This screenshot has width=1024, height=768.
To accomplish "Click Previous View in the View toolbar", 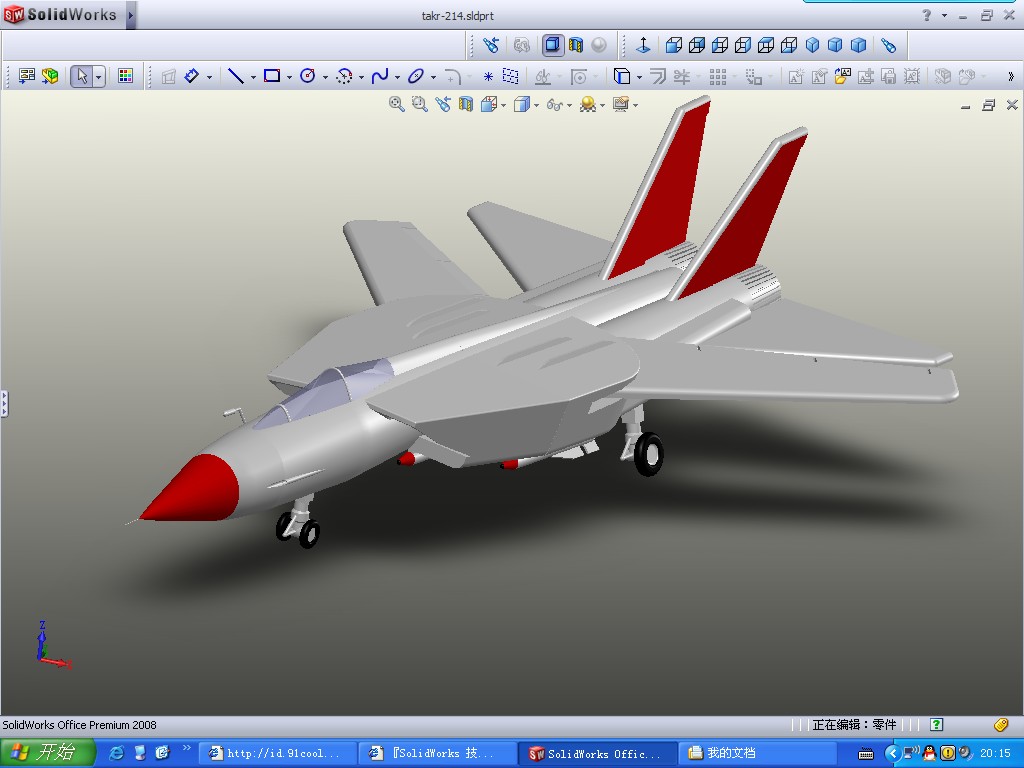I will click(x=490, y=45).
